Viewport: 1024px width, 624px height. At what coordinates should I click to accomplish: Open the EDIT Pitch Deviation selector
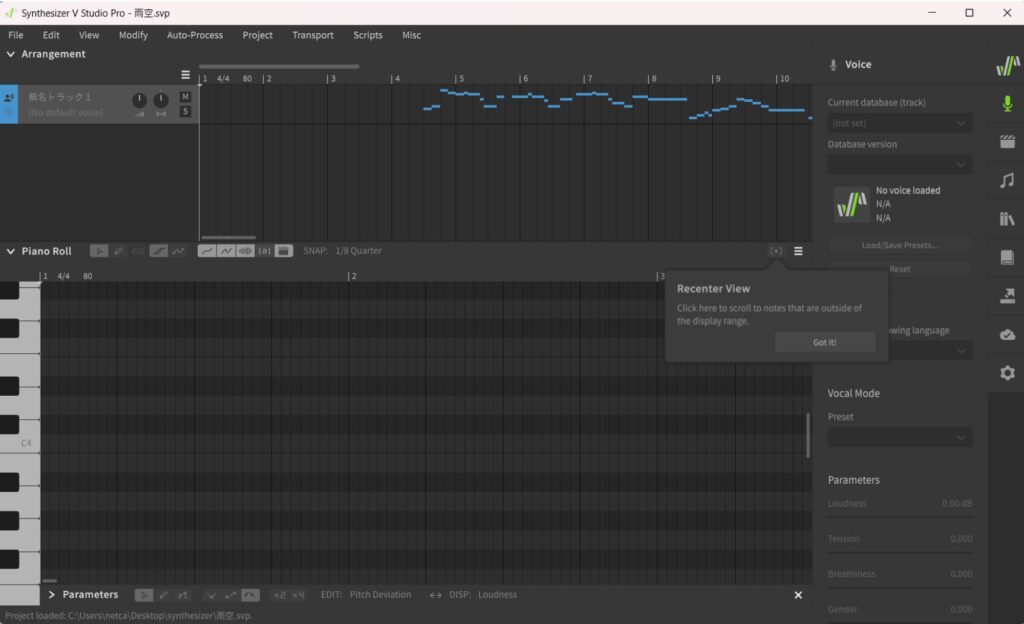tap(366, 595)
